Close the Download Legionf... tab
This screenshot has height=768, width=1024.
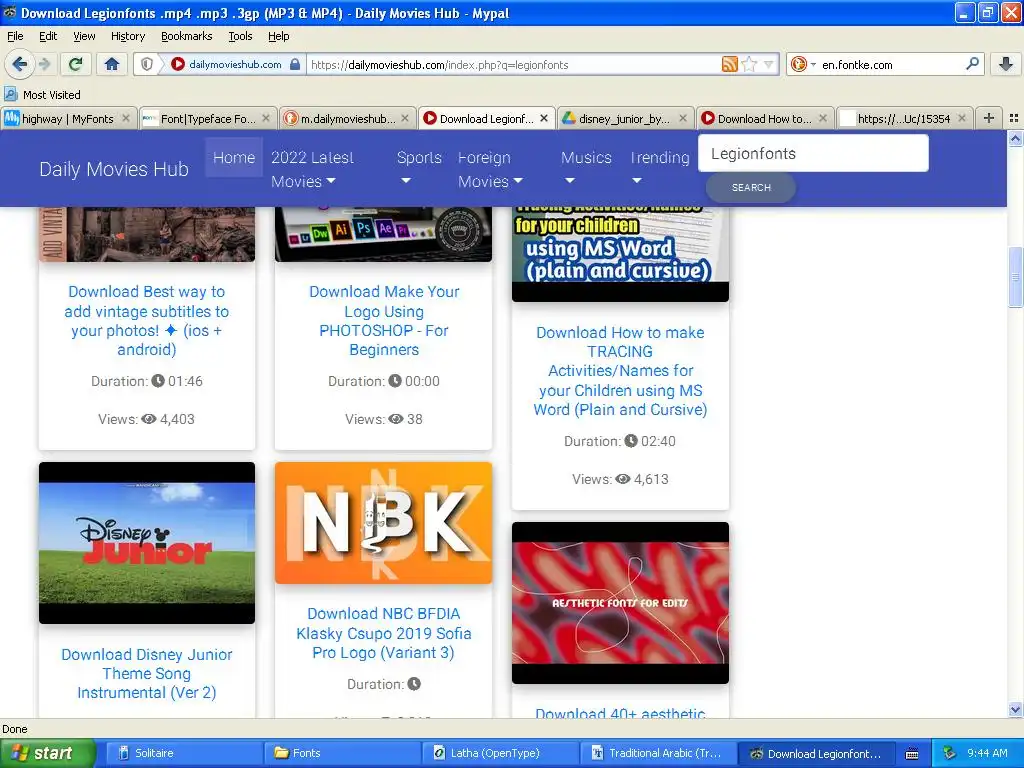pyautogui.click(x=544, y=118)
